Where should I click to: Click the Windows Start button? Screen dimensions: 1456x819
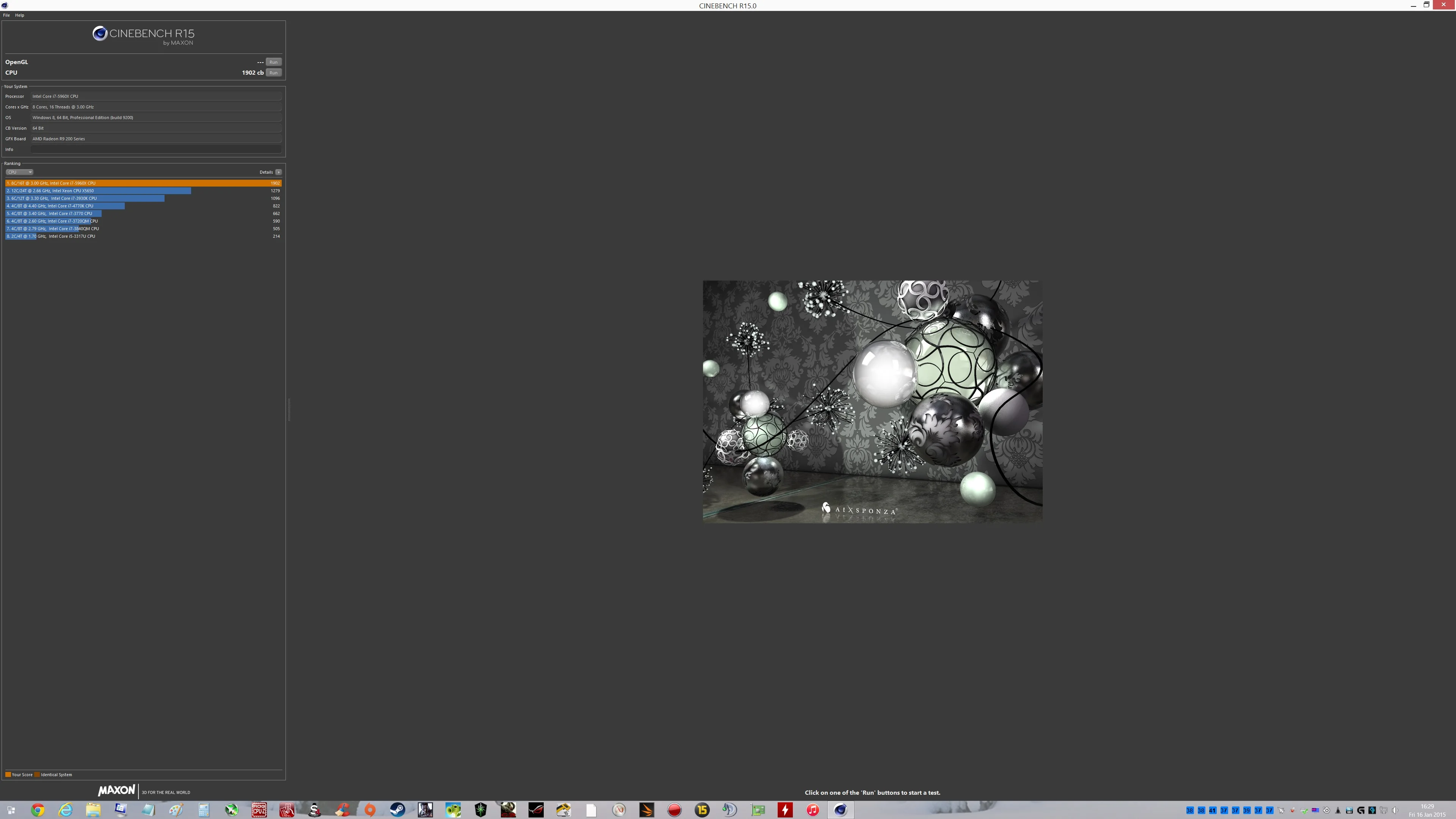tap(11, 810)
